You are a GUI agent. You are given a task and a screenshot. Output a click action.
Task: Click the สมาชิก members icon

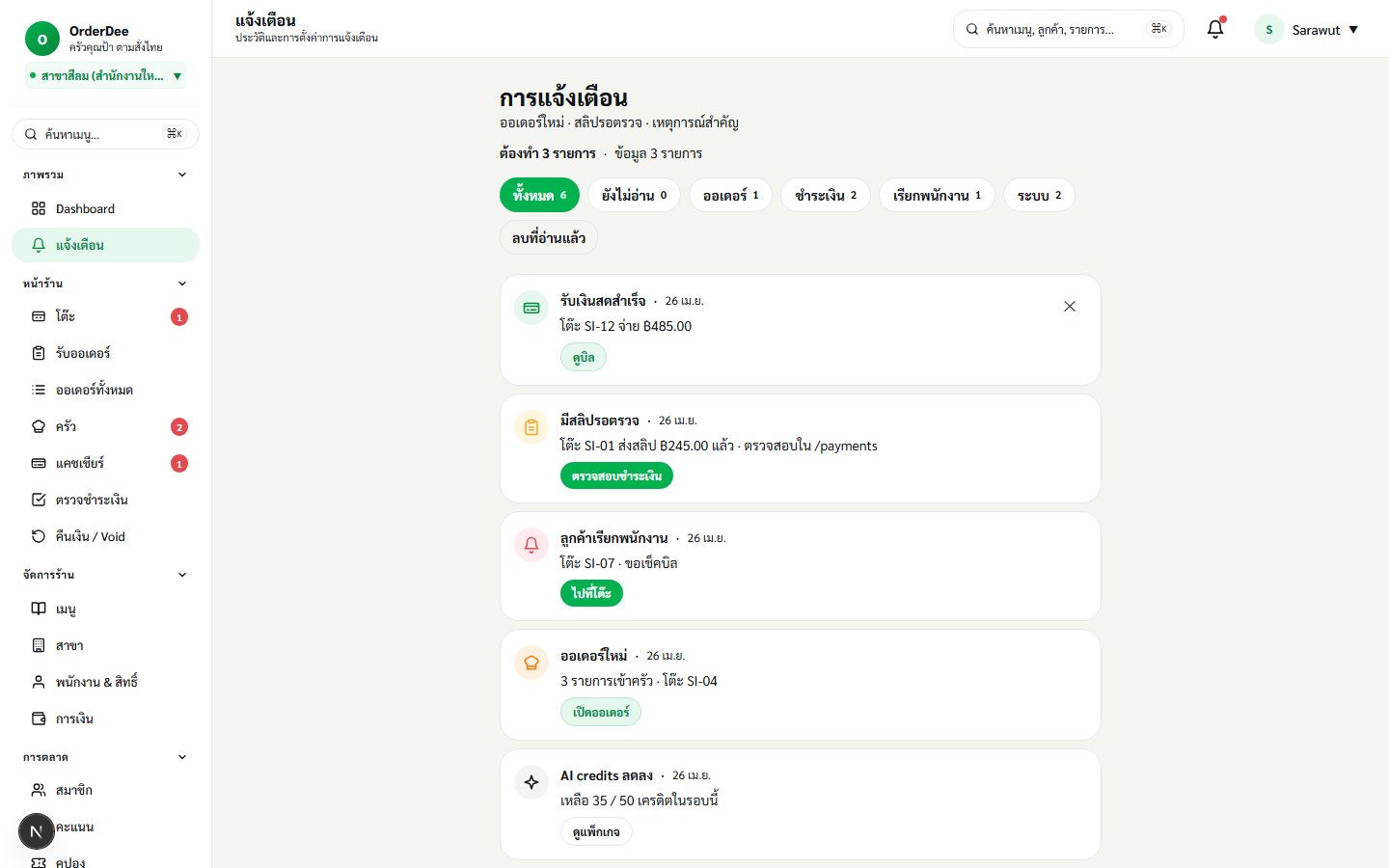[x=39, y=790]
